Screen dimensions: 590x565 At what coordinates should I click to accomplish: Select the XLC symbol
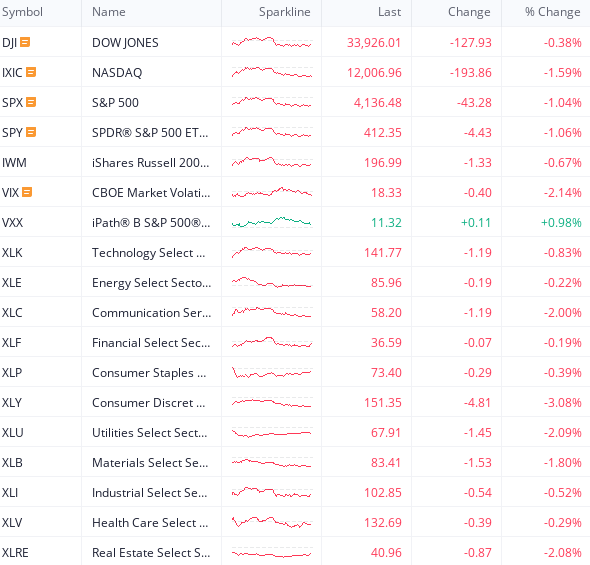coord(12,313)
